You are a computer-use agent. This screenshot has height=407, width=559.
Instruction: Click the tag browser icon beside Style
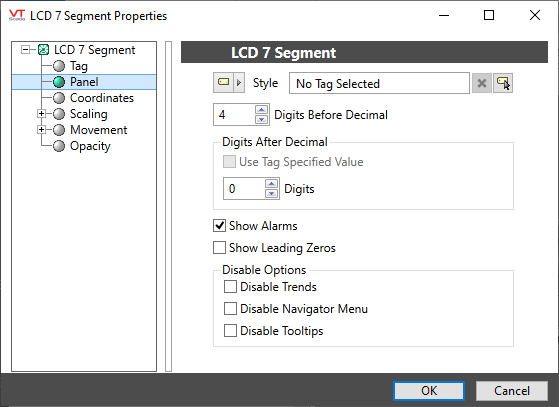click(x=224, y=83)
